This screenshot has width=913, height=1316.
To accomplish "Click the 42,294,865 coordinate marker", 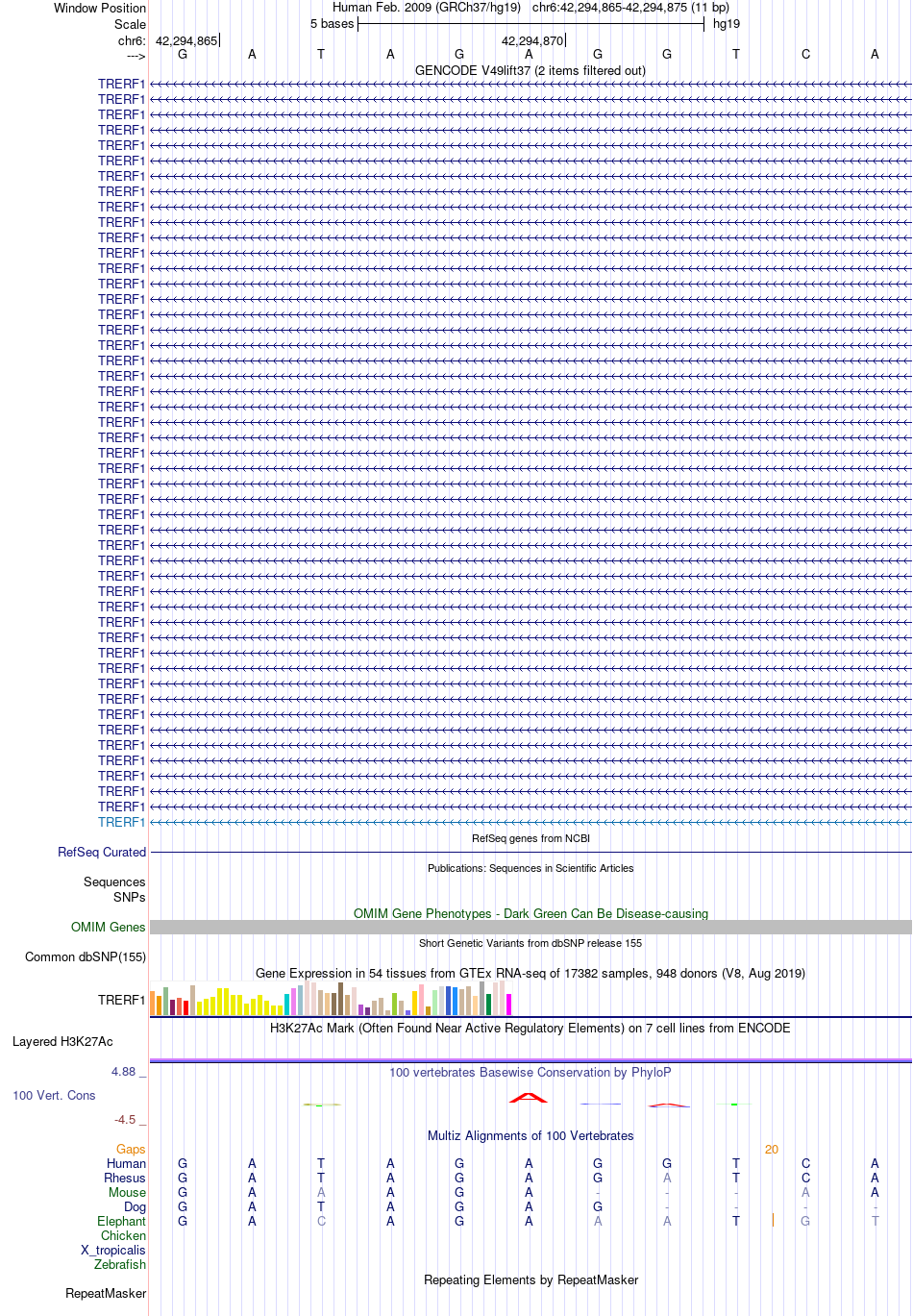I will pos(186,41).
